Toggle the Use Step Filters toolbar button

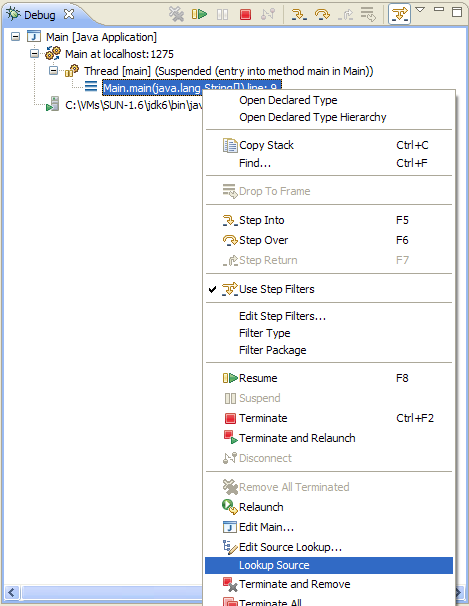[399, 14]
